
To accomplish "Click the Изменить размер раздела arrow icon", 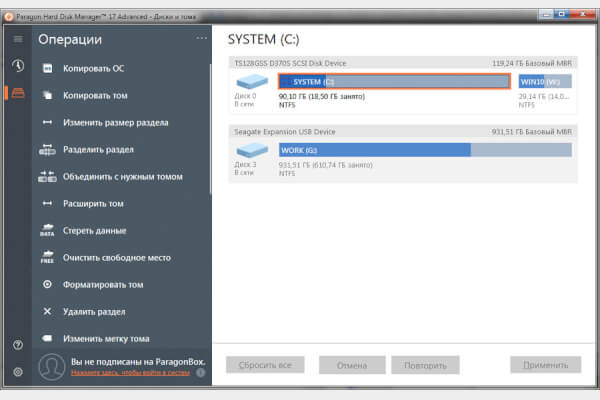I will (47, 122).
